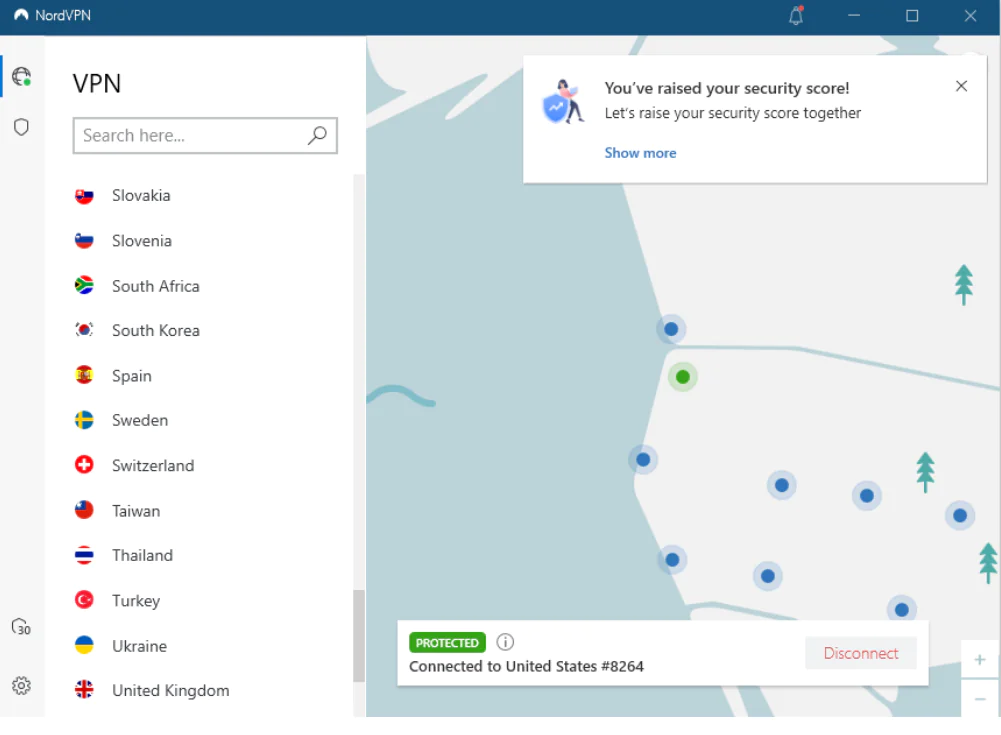Click the notification bell in the title bar
This screenshot has width=1001, height=735.
(795, 15)
